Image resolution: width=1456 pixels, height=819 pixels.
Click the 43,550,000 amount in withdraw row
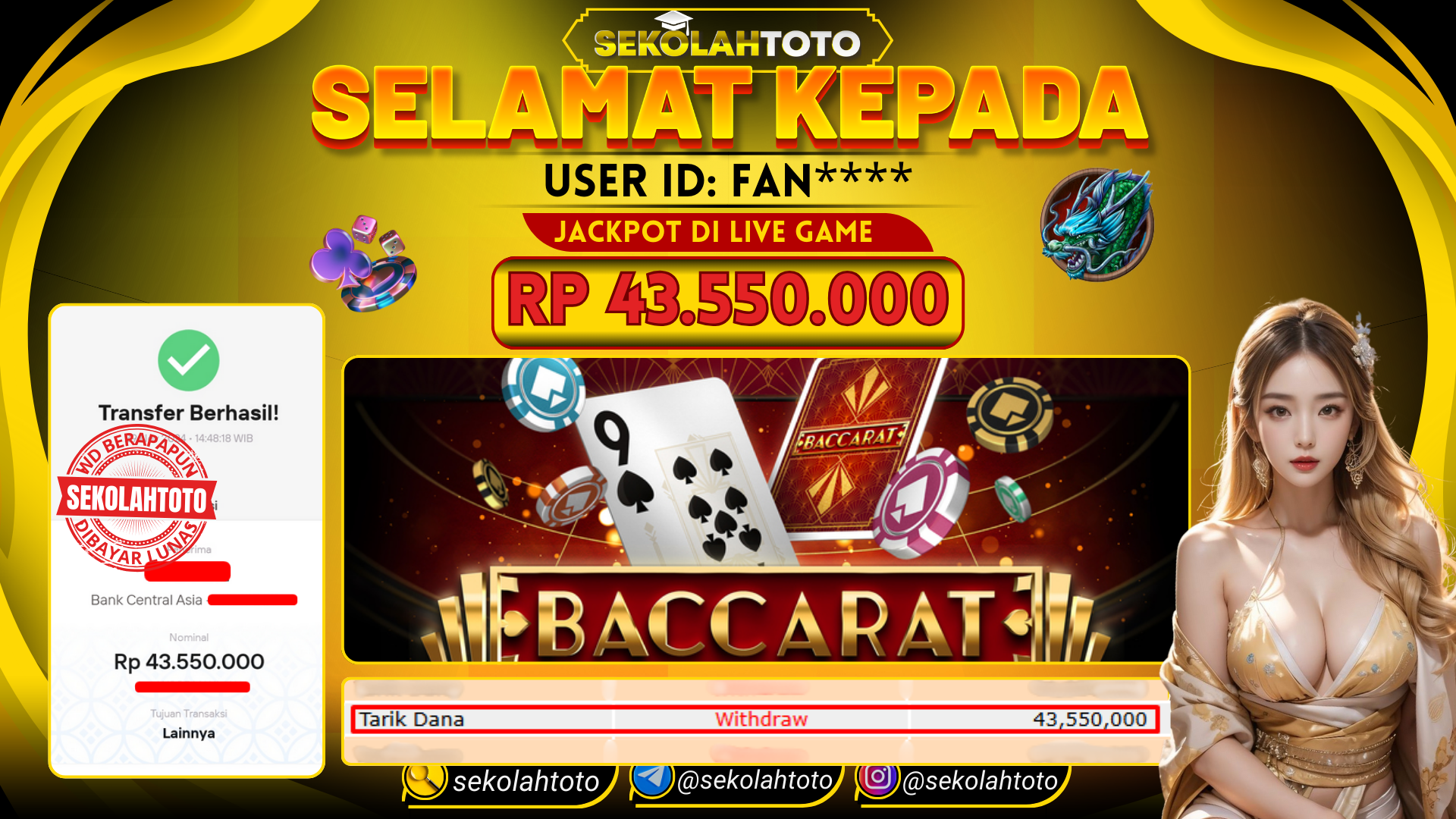tap(1090, 719)
